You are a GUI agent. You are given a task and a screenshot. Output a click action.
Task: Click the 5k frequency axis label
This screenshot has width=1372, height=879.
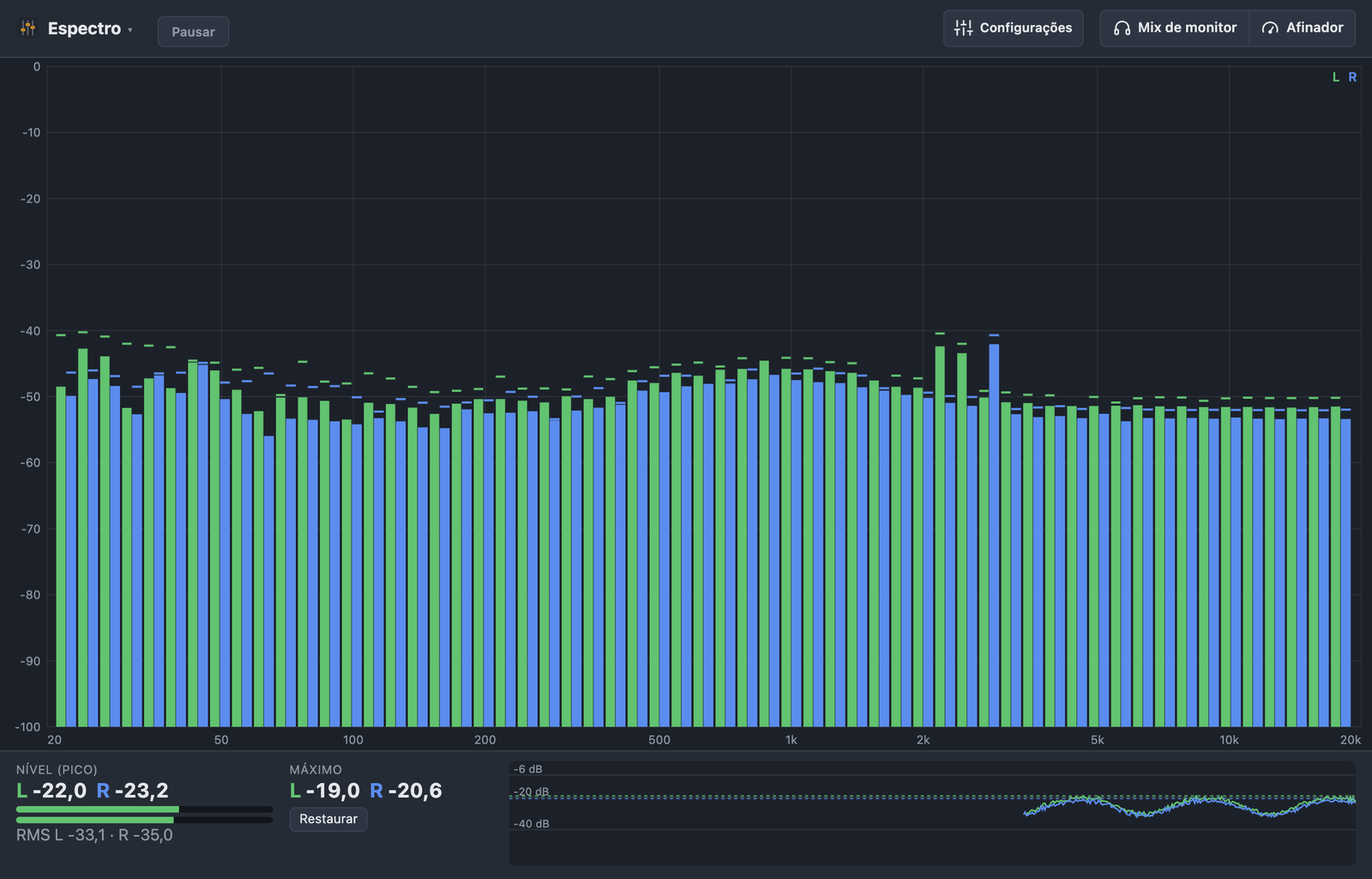coord(1097,740)
